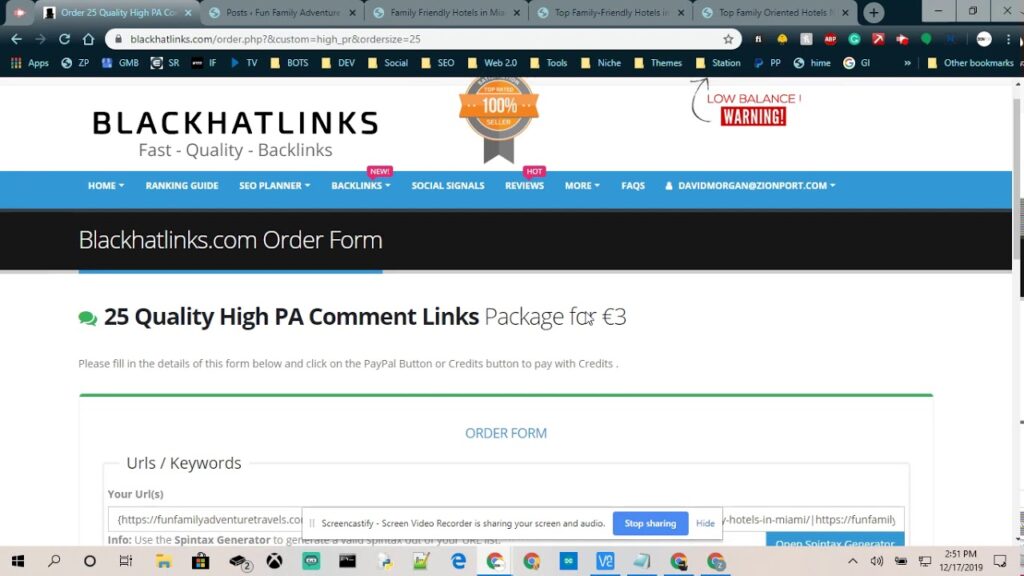1024x576 pixels.
Task: Open the Station bookmark folder
Action: click(718, 63)
